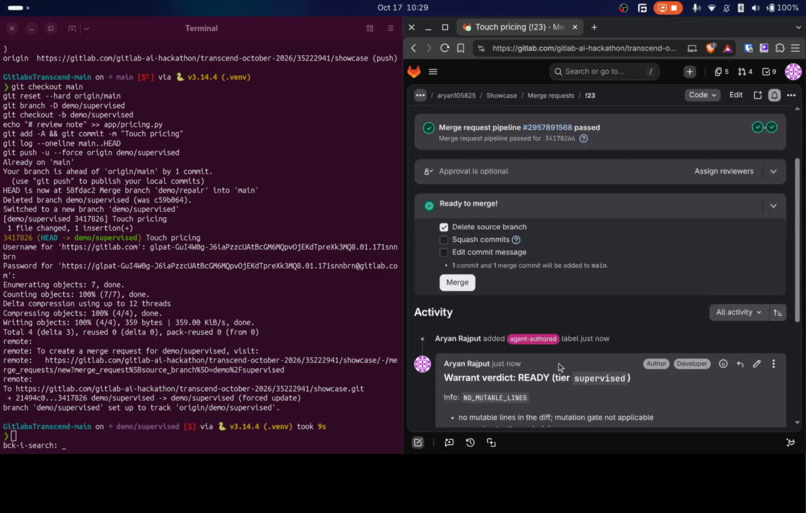This screenshot has width=806, height=513.
Task: Open the Code dropdown
Action: click(702, 95)
